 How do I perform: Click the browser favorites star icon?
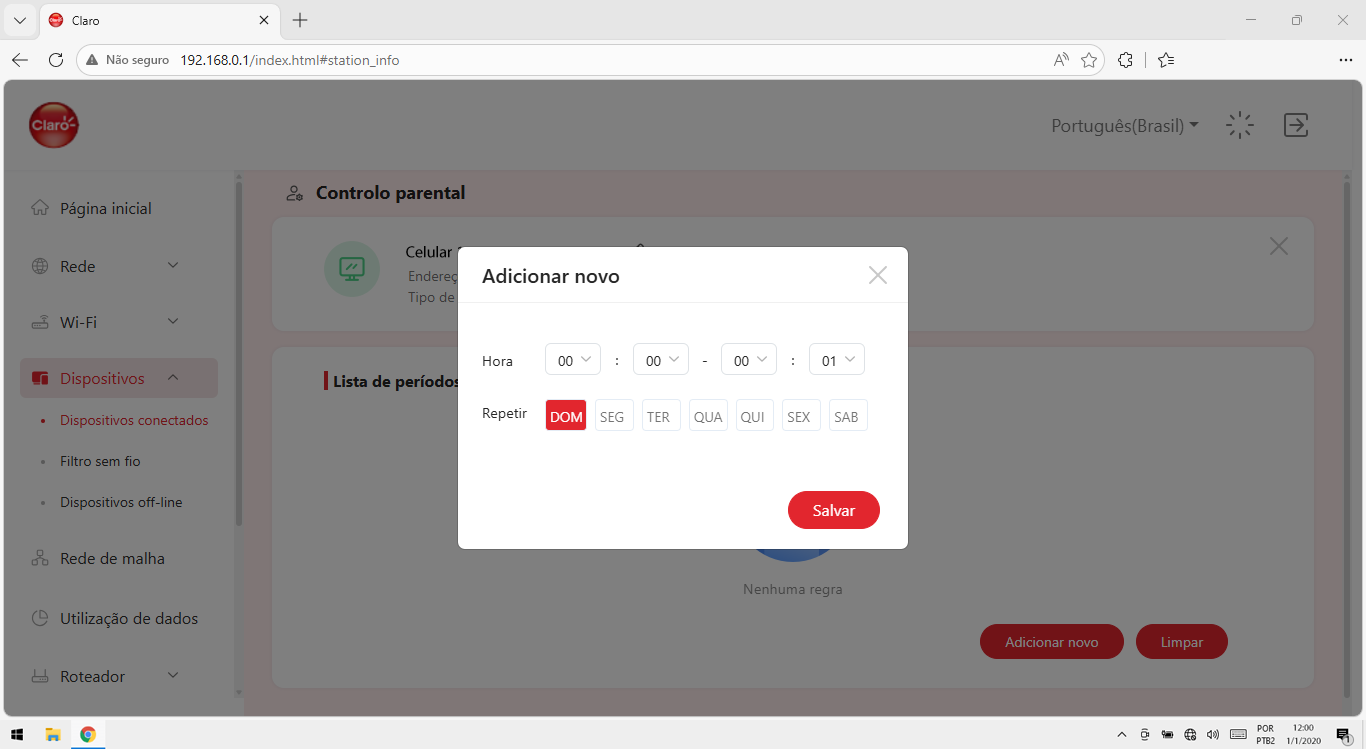point(1089,60)
